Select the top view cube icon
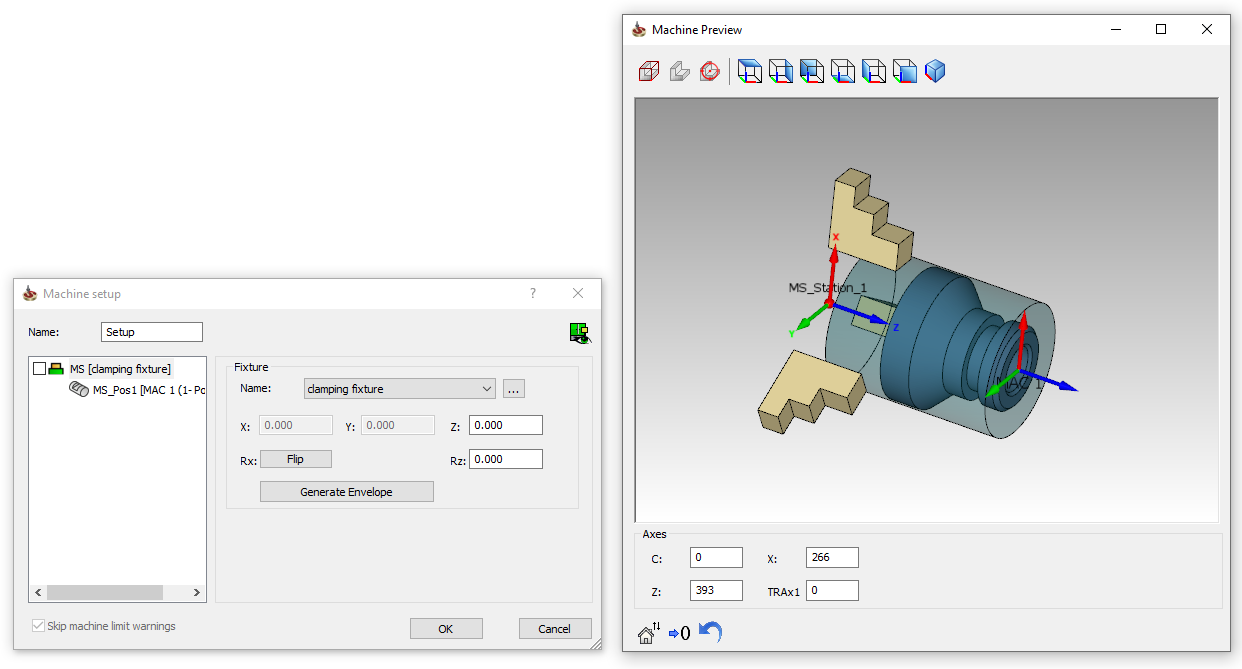Image resolution: width=1242 pixels, height=669 pixels. [750, 71]
